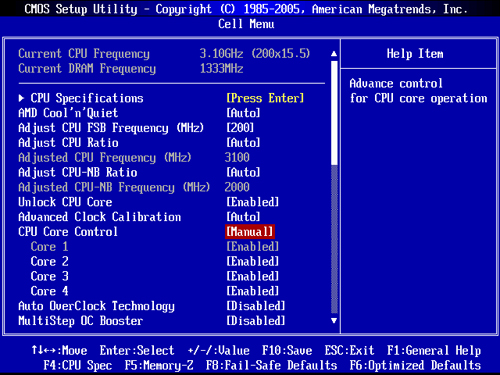Select Auto OverClock Technology menu row
This screenshot has height=375, width=500.
pos(172,306)
